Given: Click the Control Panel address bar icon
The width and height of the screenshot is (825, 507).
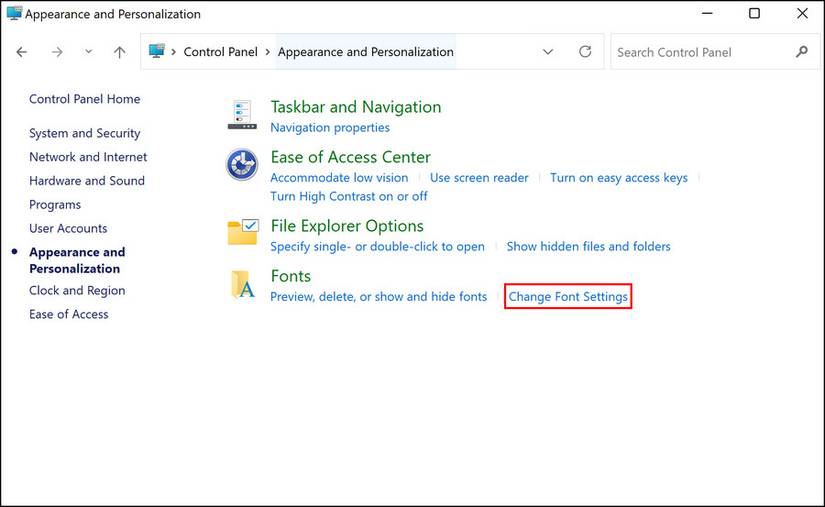Looking at the screenshot, I should click(x=157, y=52).
